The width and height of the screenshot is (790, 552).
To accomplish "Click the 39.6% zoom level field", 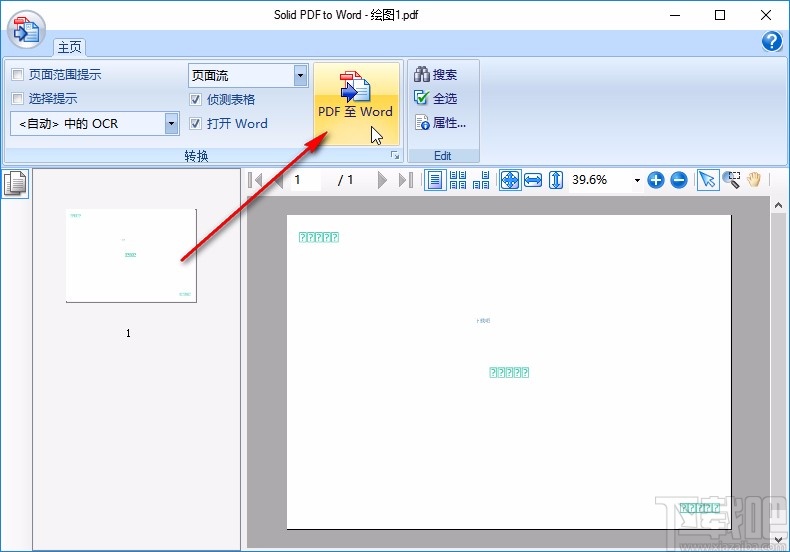I will pos(600,180).
